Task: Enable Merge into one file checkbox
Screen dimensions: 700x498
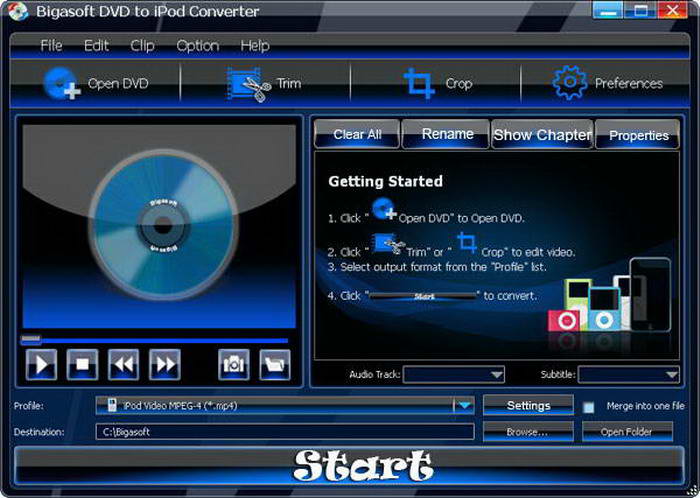Action: point(589,407)
